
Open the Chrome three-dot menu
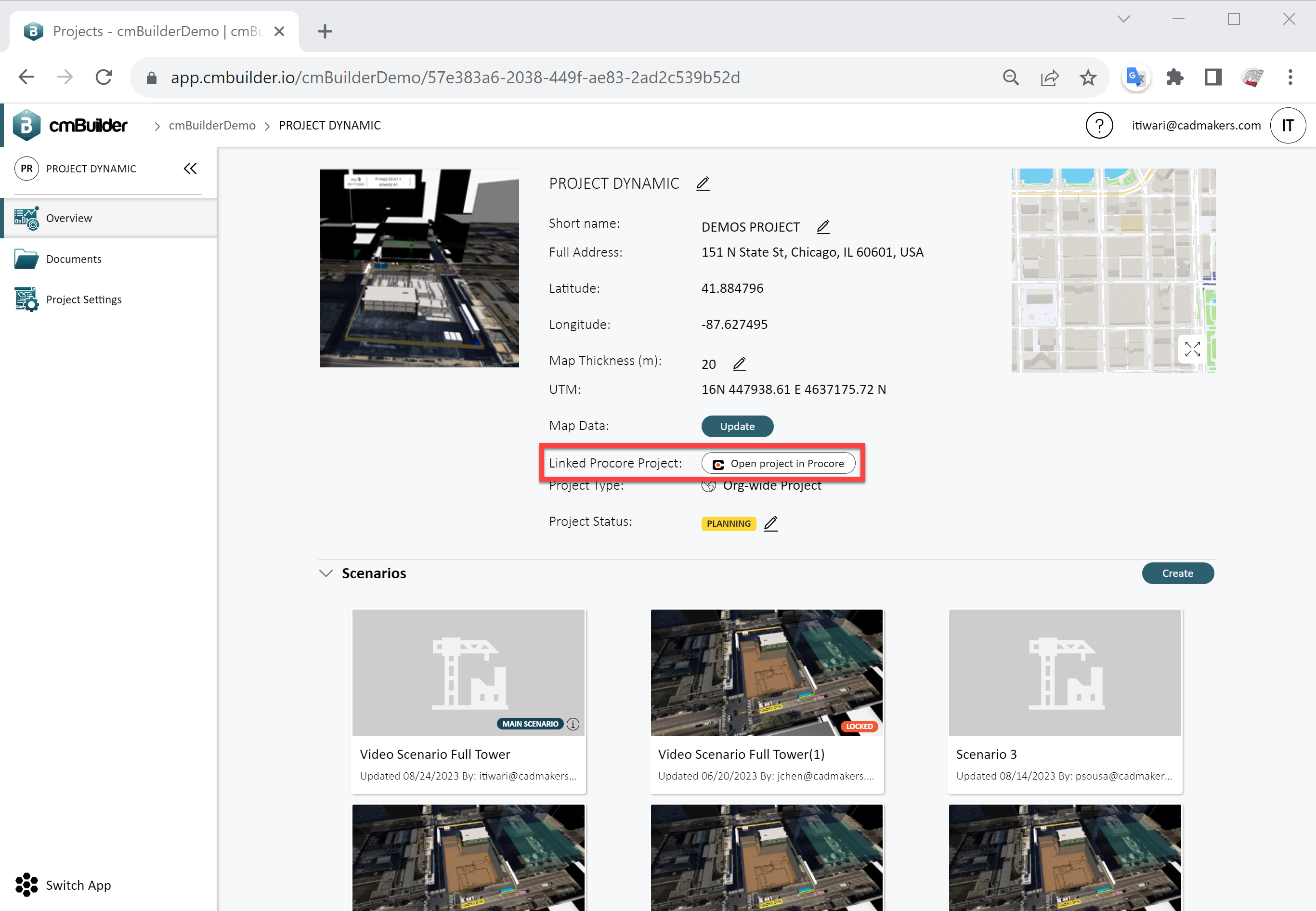1290,77
